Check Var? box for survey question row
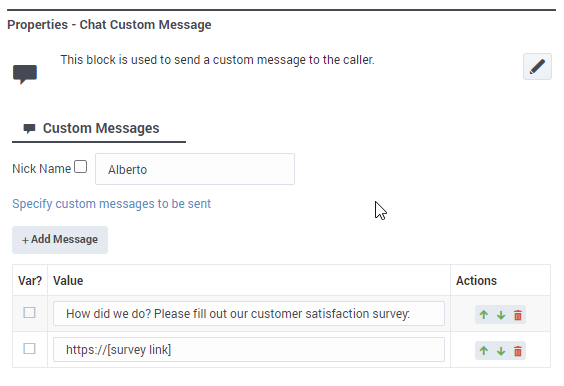Viewport: 564px width, 386px height. [29, 313]
